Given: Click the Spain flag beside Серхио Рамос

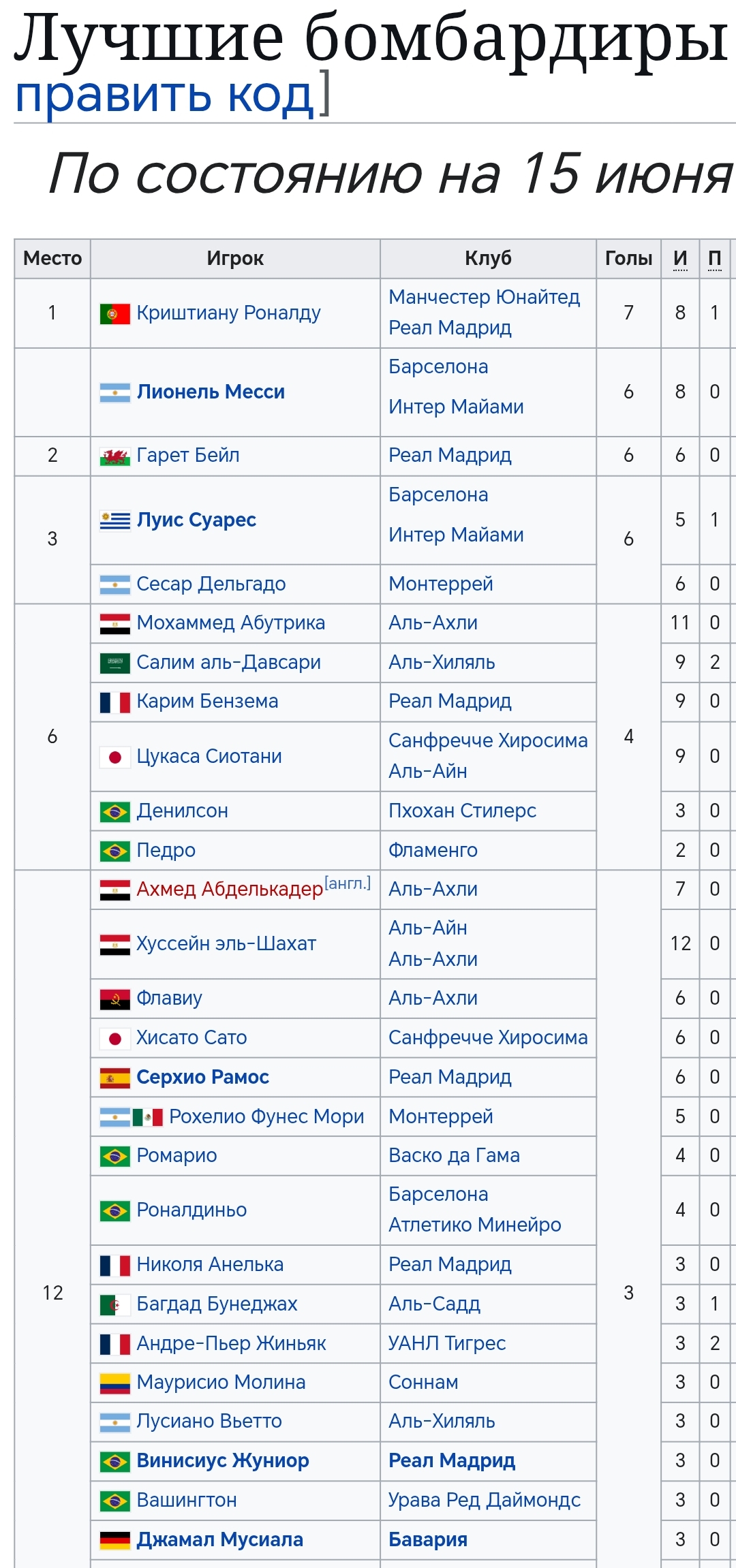Looking at the screenshot, I should click(114, 1078).
